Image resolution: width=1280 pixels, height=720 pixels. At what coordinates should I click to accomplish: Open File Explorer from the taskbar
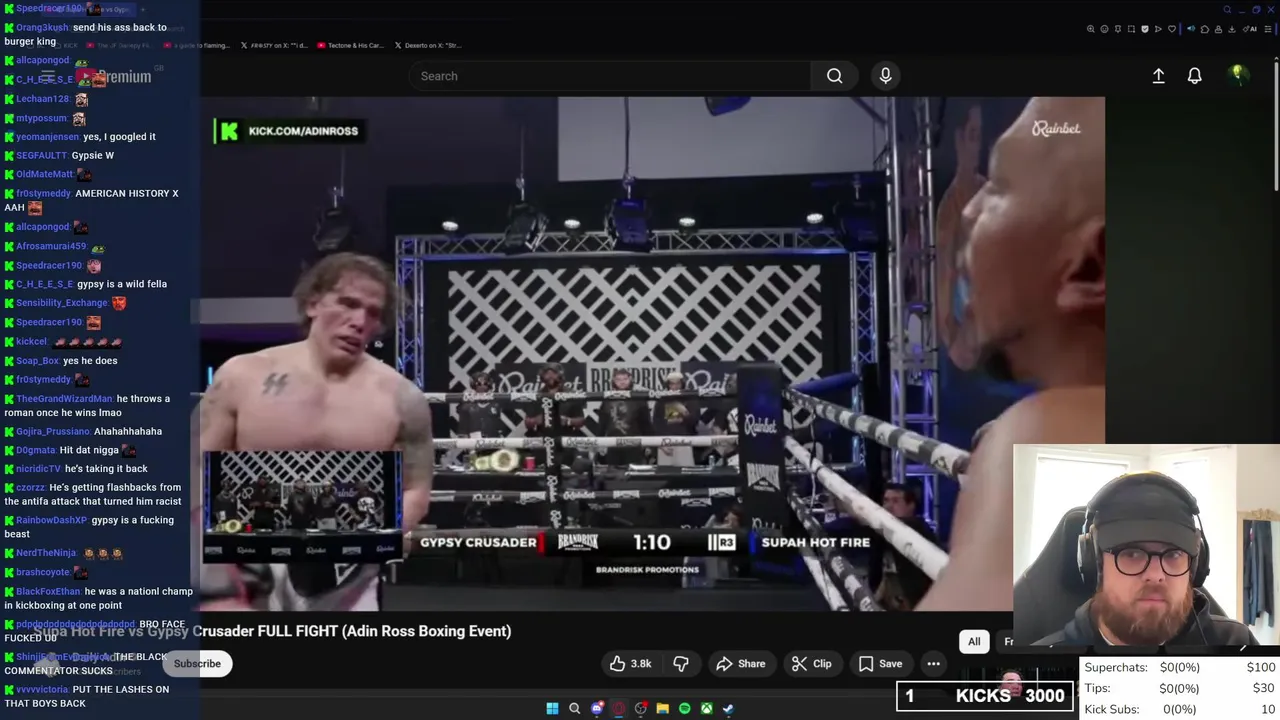(x=662, y=709)
